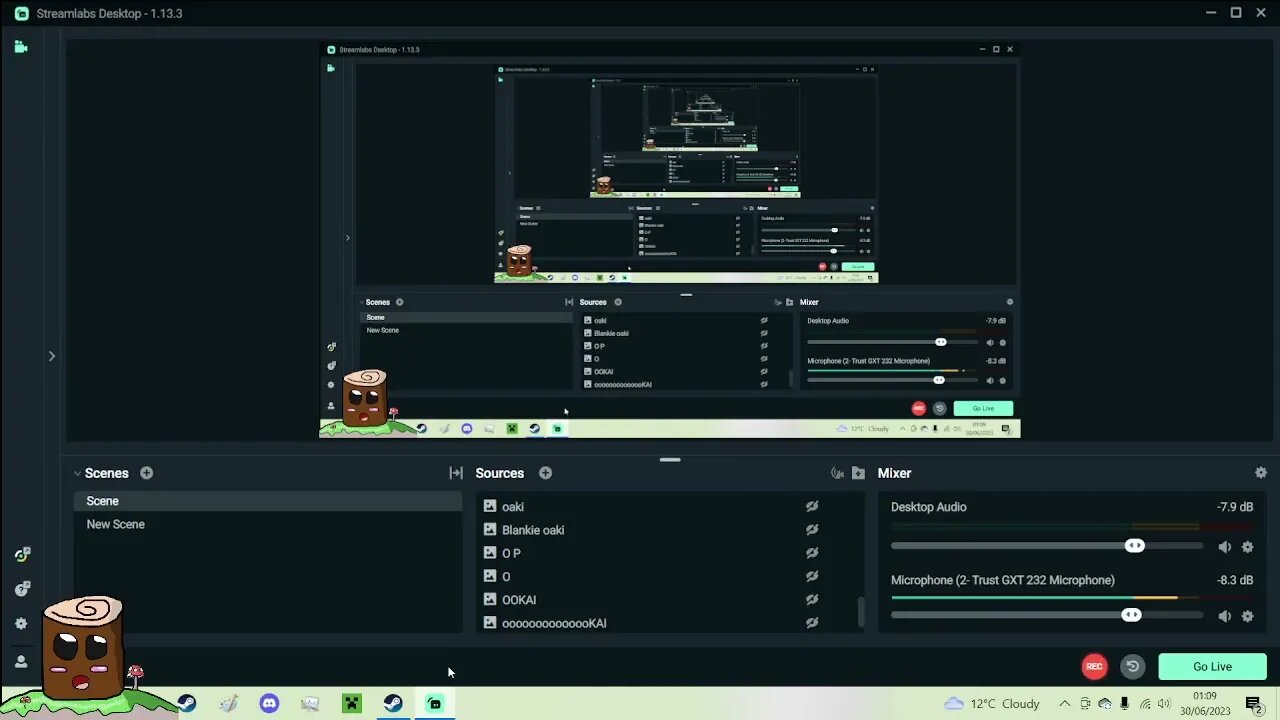
Task: Click the -8.3 dB level value
Action: coord(1235,580)
